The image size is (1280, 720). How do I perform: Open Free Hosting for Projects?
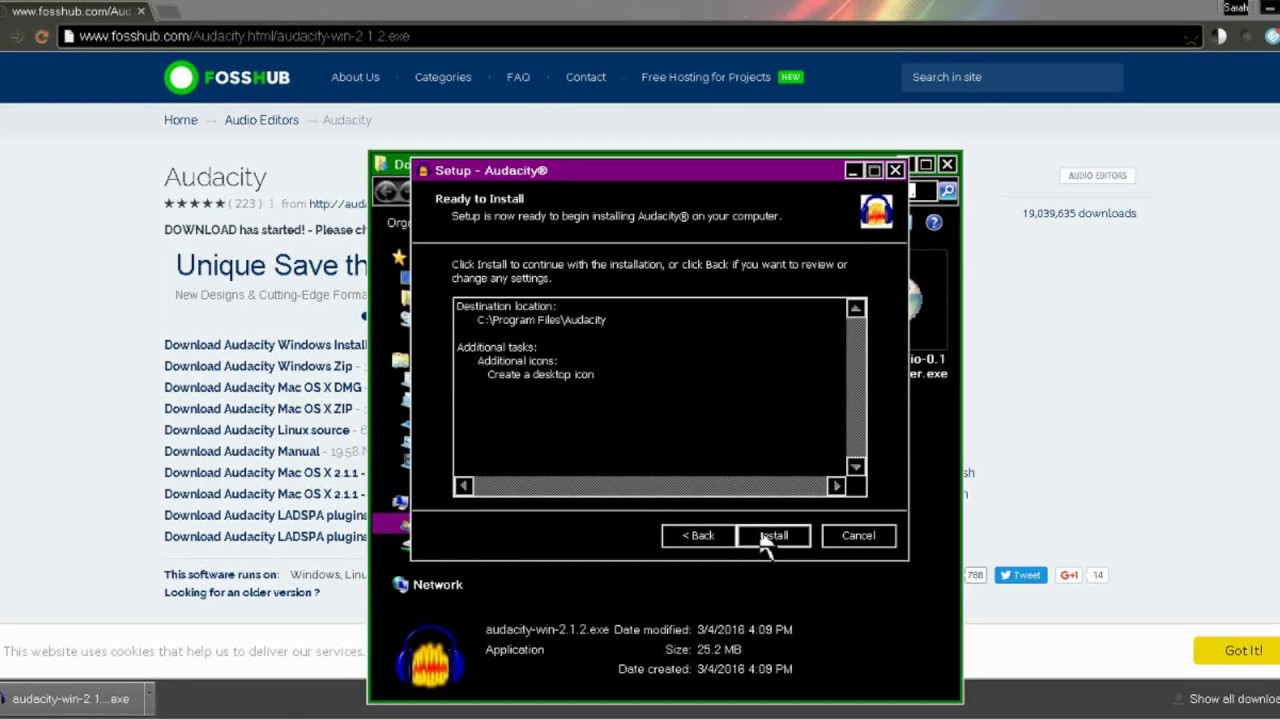706,77
